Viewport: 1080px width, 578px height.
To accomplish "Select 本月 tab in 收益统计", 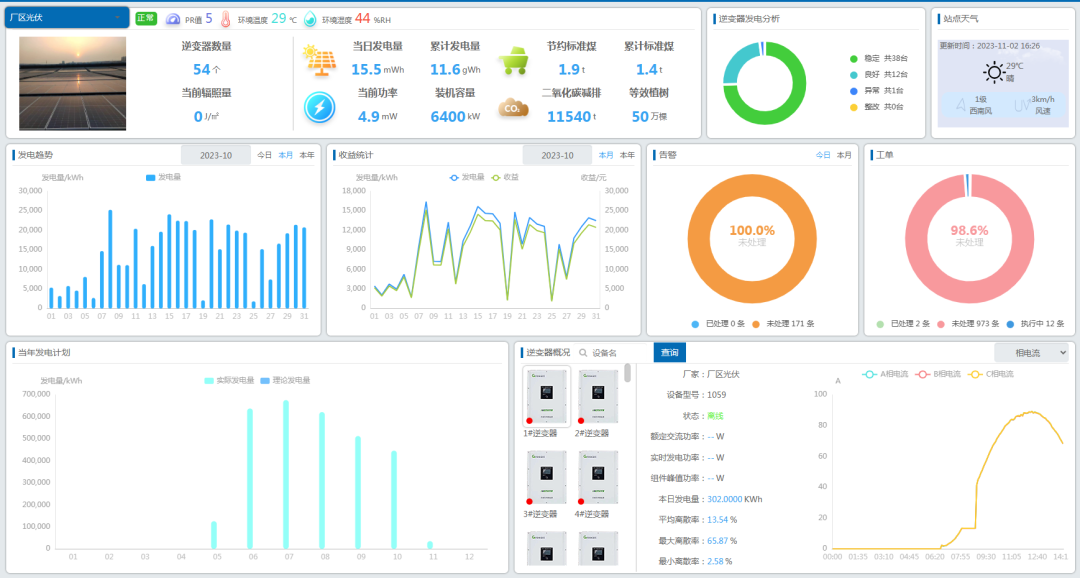I will (606, 156).
